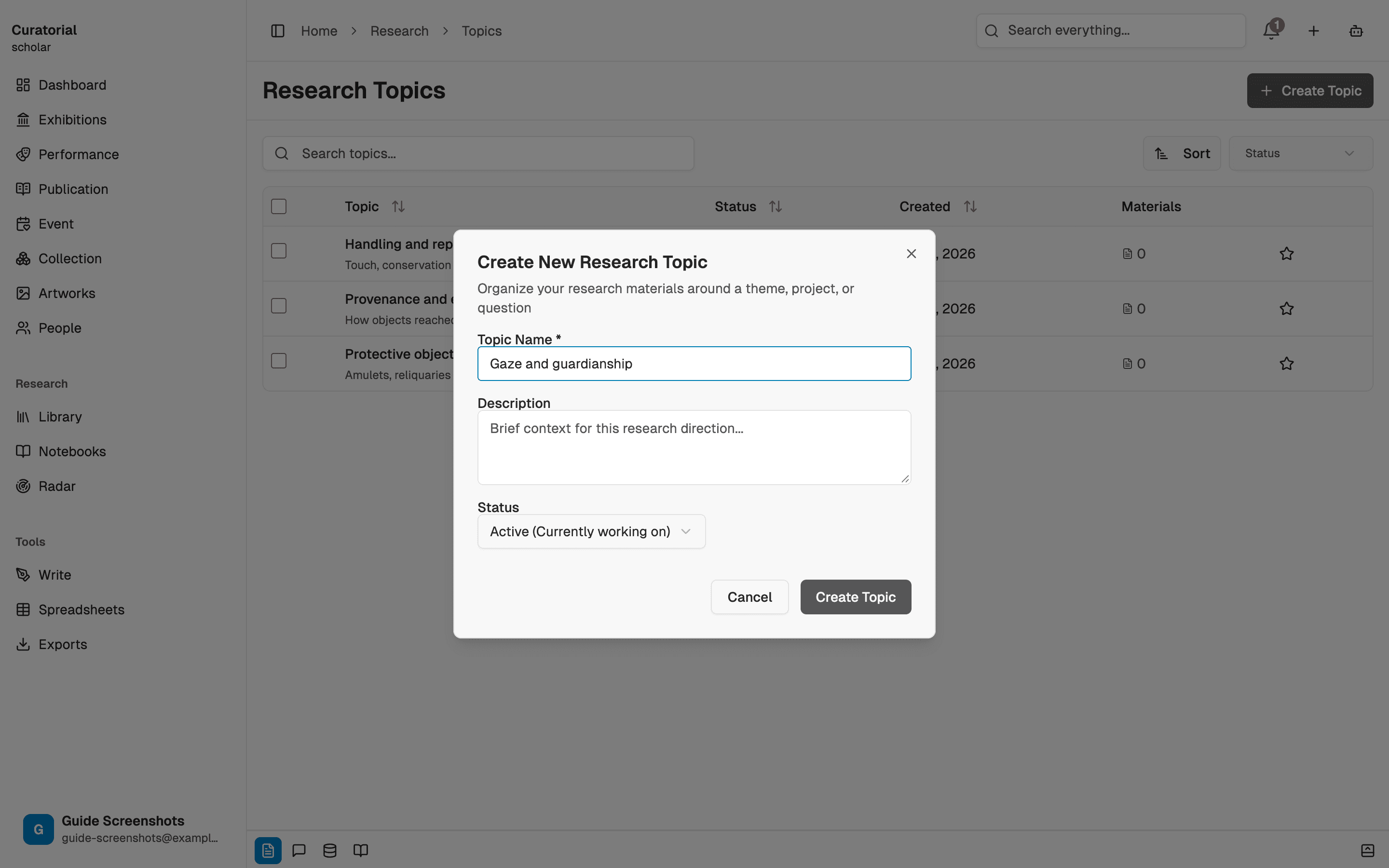This screenshot has height=868, width=1389.
Task: Sort by Created column arrows
Action: 970,207
